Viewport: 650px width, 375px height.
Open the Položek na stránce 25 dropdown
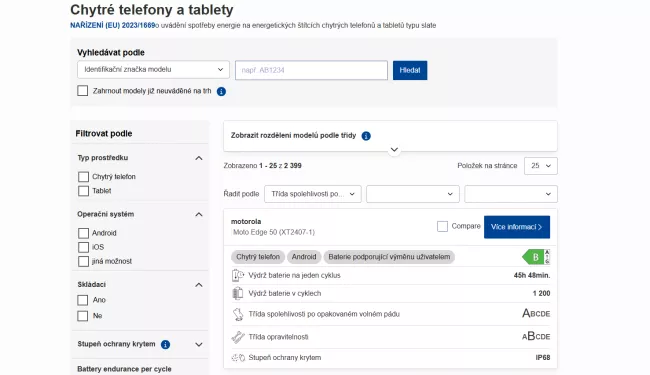click(541, 166)
